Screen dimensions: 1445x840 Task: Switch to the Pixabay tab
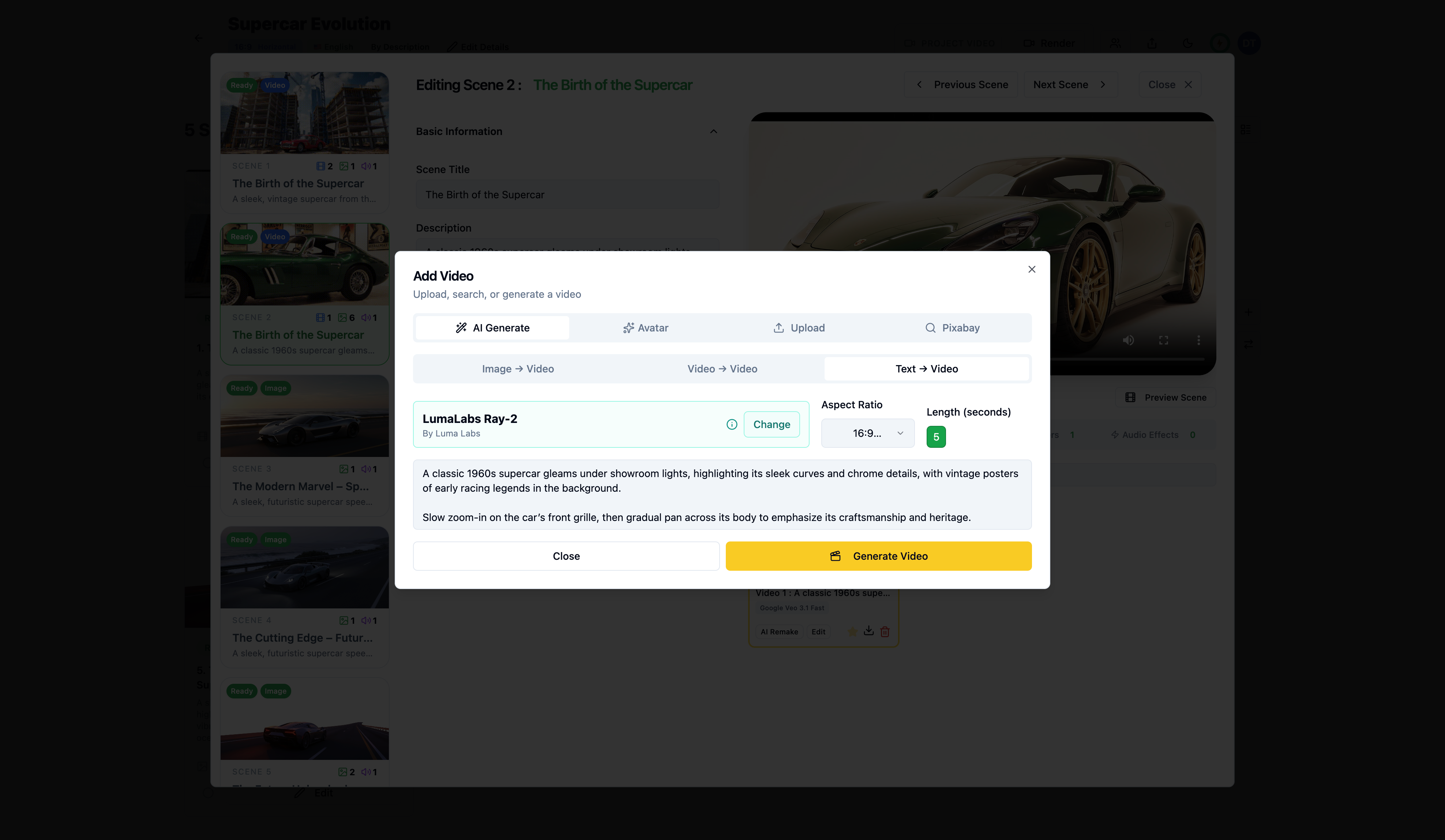coord(953,328)
